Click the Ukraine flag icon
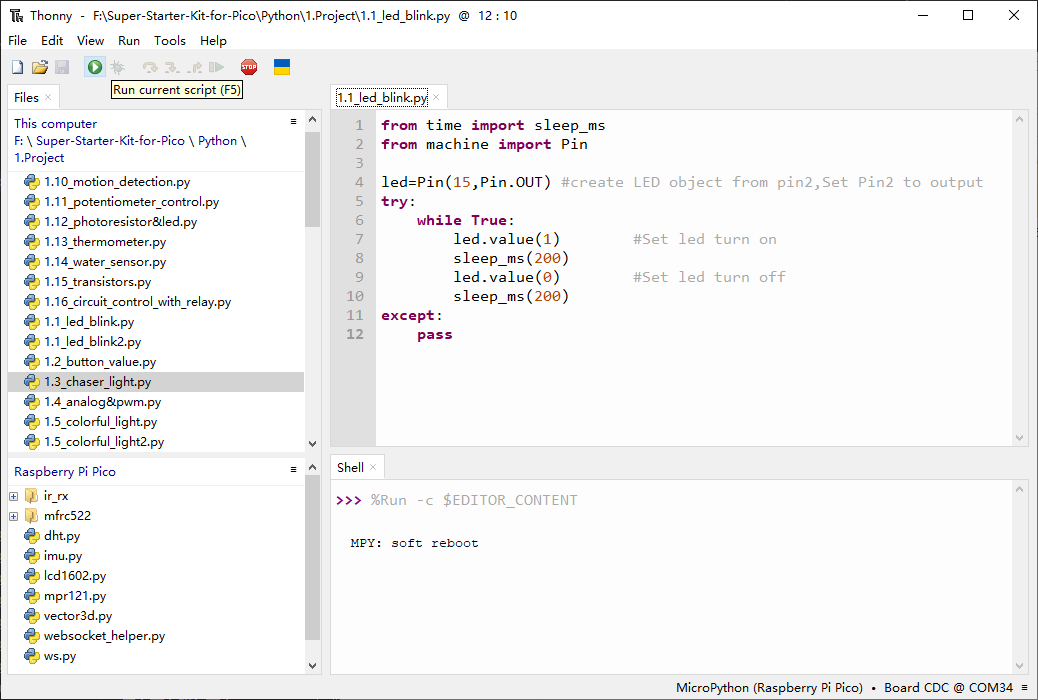The image size is (1038, 700). point(282,67)
